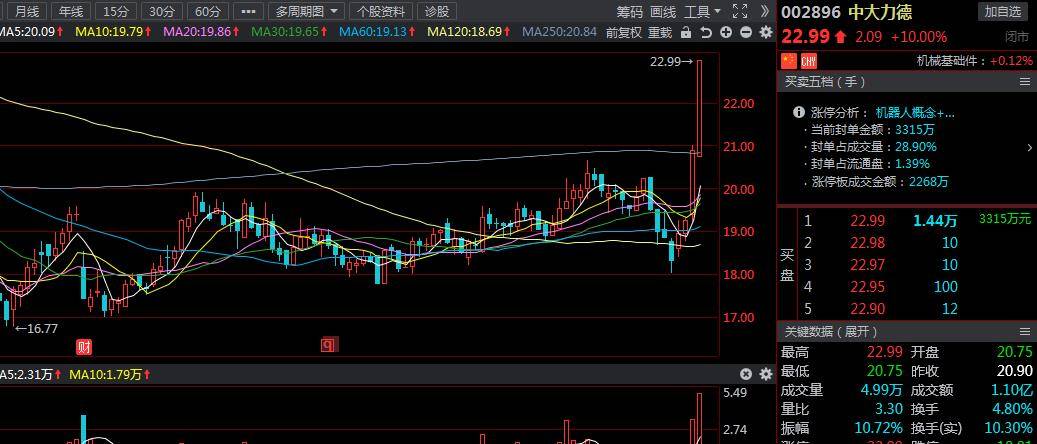Switch to 30分 minute chart tab
Viewport: 1037px width, 444px height.
161,11
